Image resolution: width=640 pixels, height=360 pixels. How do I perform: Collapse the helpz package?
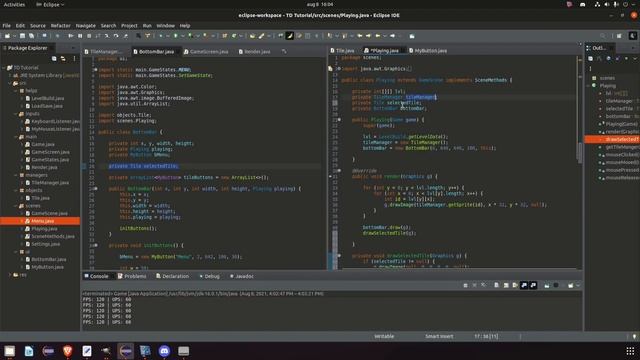pos(16,91)
